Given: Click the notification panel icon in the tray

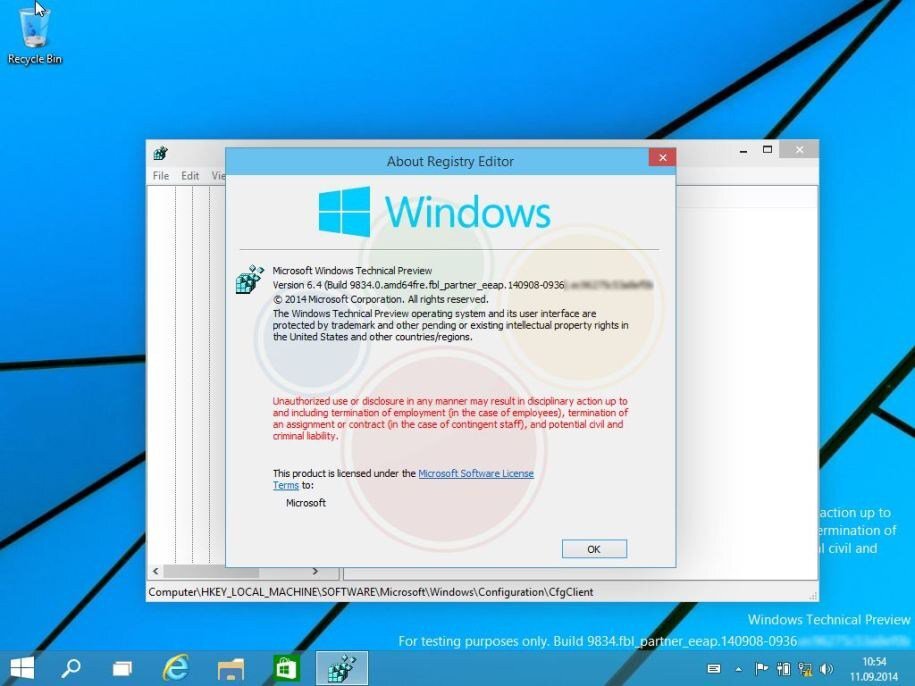Looking at the screenshot, I should [x=714, y=668].
